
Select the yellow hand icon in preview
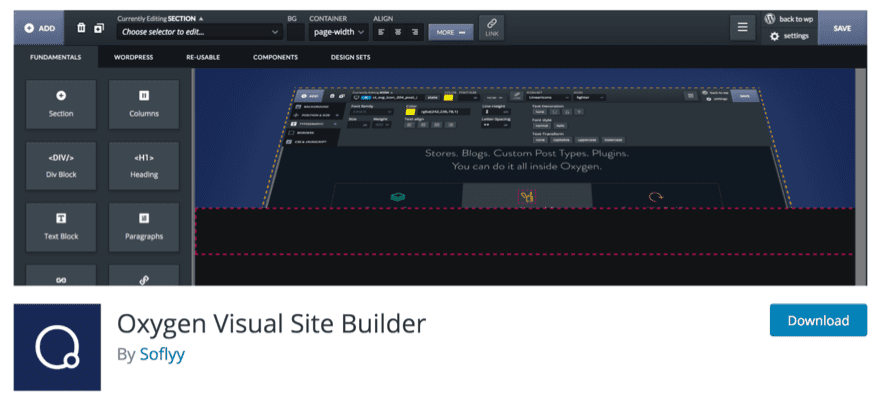tap(527, 197)
